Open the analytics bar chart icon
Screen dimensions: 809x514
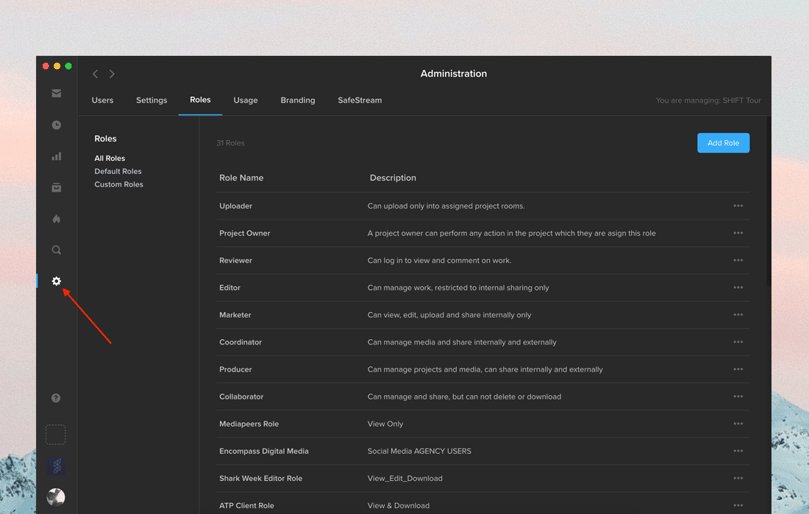click(x=56, y=156)
